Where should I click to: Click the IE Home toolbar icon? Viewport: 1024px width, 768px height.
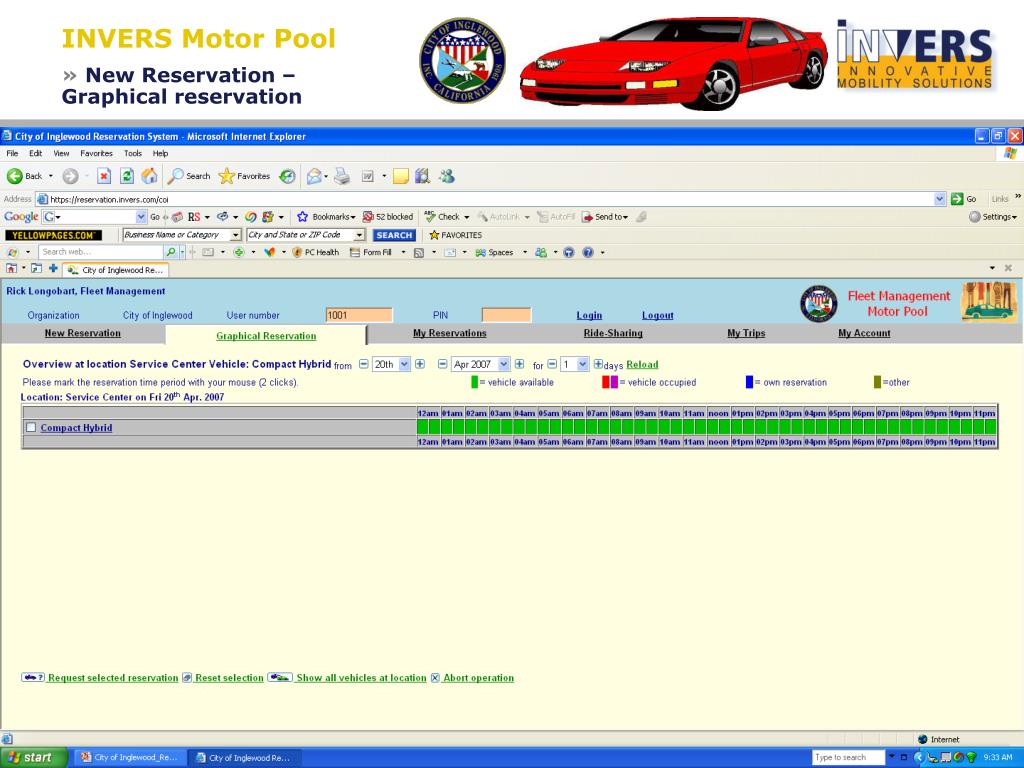(x=150, y=176)
